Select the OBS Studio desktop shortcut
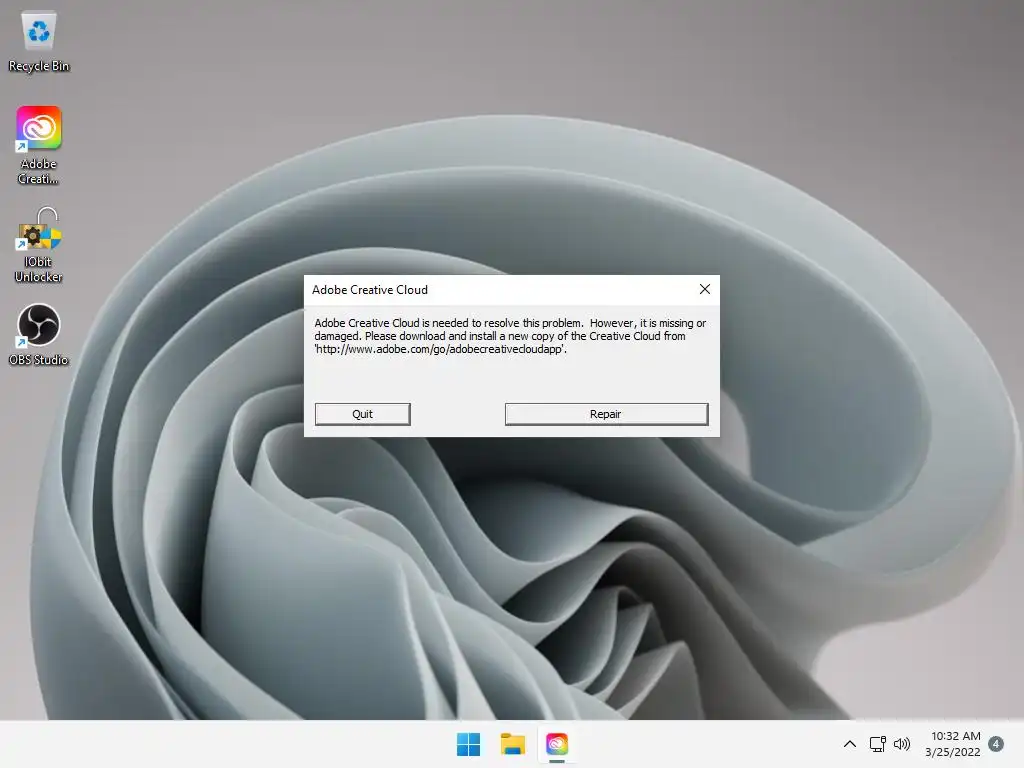Image resolution: width=1024 pixels, height=768 pixels. click(x=39, y=335)
